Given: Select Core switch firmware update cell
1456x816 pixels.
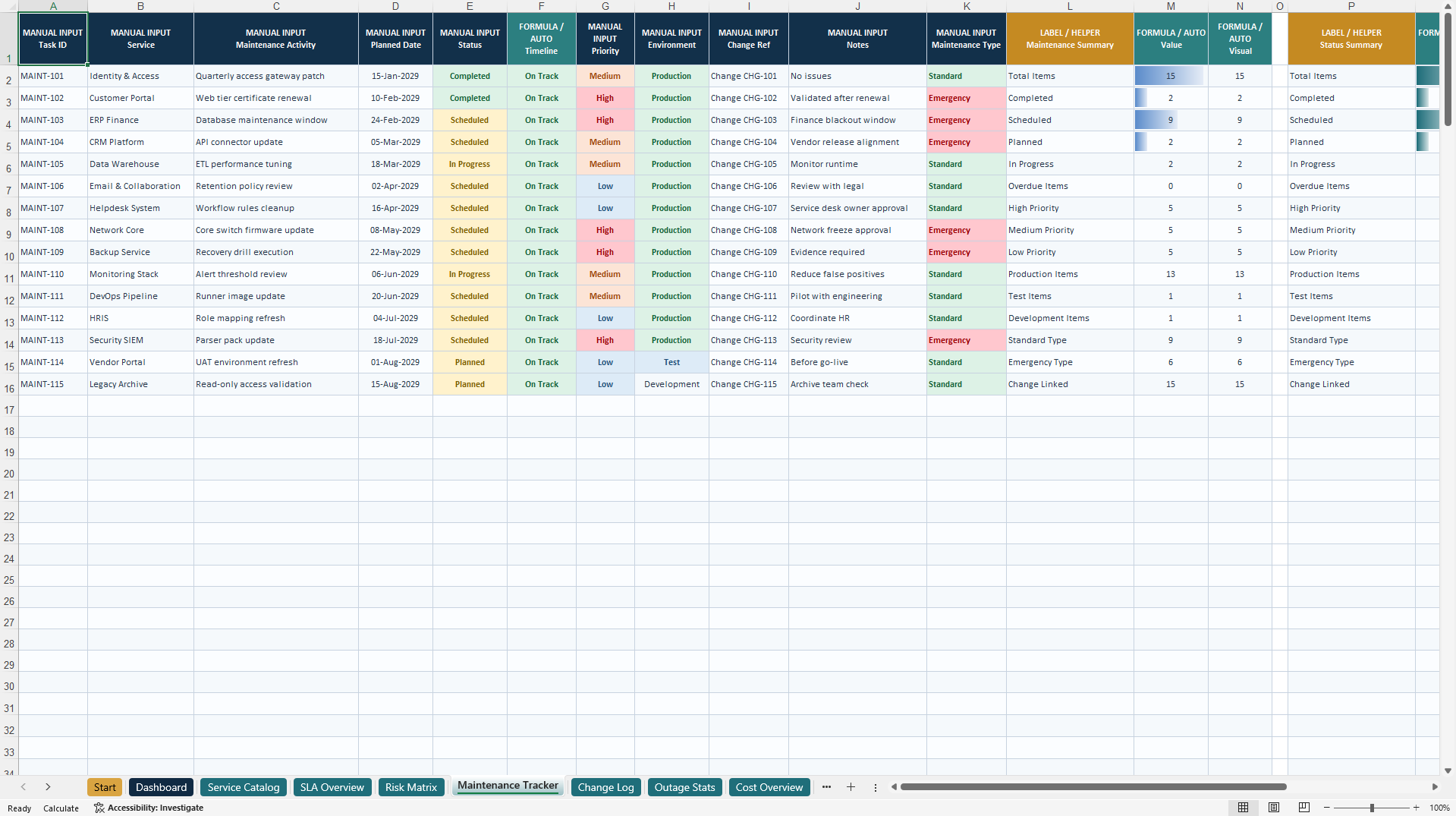Looking at the screenshot, I should [276, 230].
